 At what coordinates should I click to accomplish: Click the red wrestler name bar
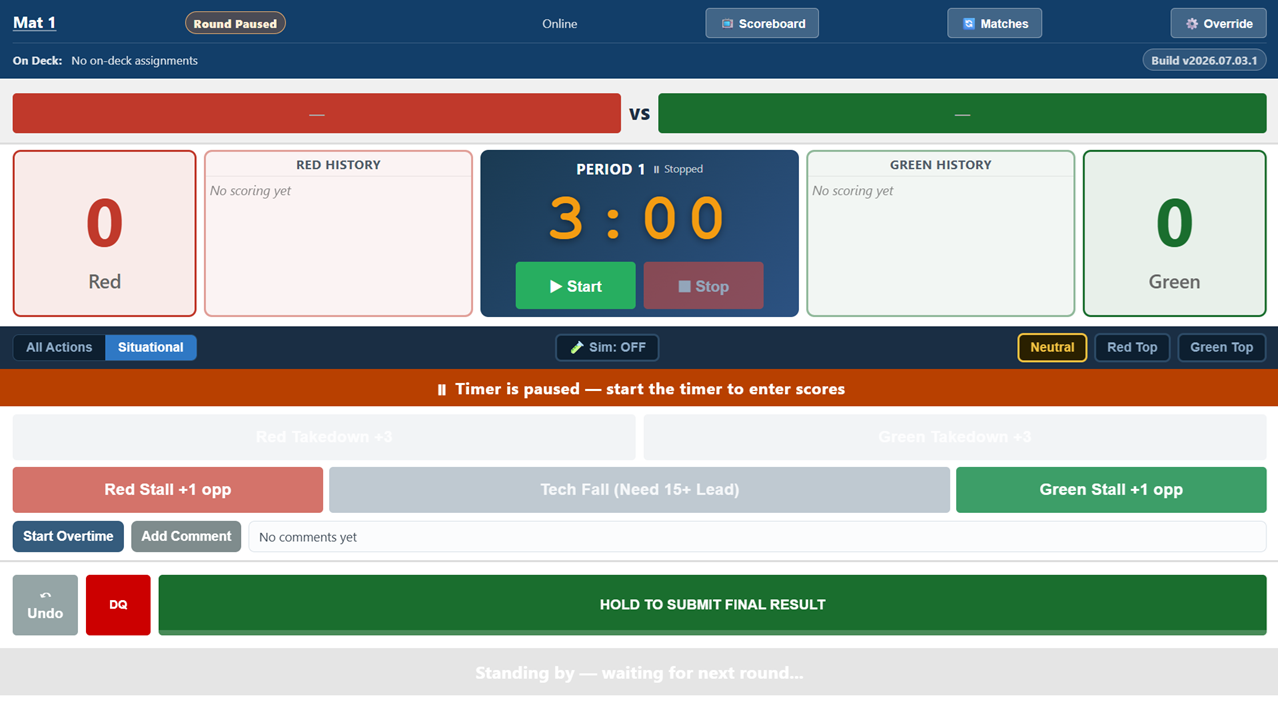click(x=317, y=113)
